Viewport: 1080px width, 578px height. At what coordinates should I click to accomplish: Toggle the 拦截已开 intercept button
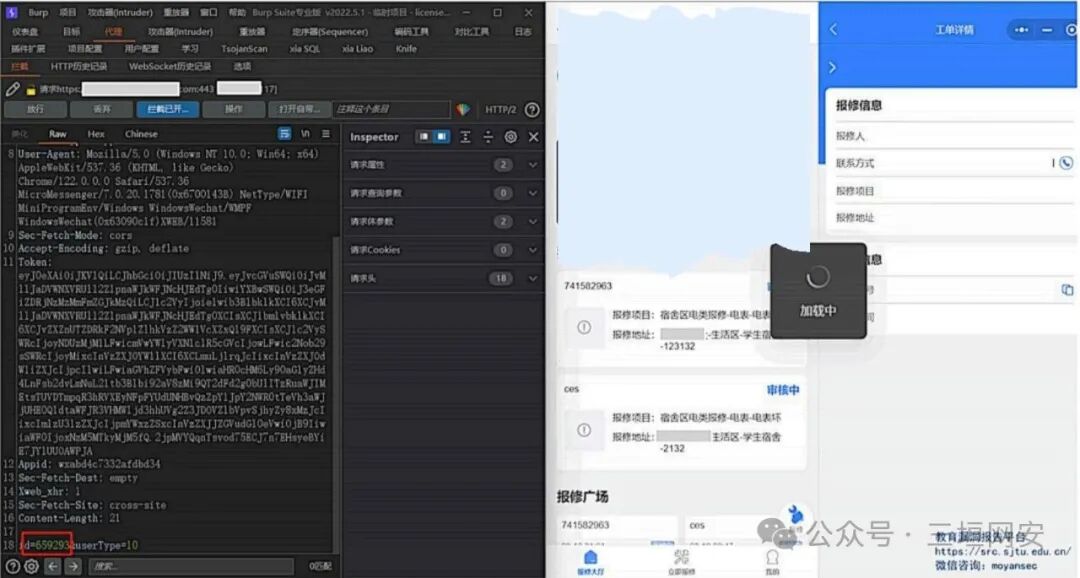click(x=168, y=110)
